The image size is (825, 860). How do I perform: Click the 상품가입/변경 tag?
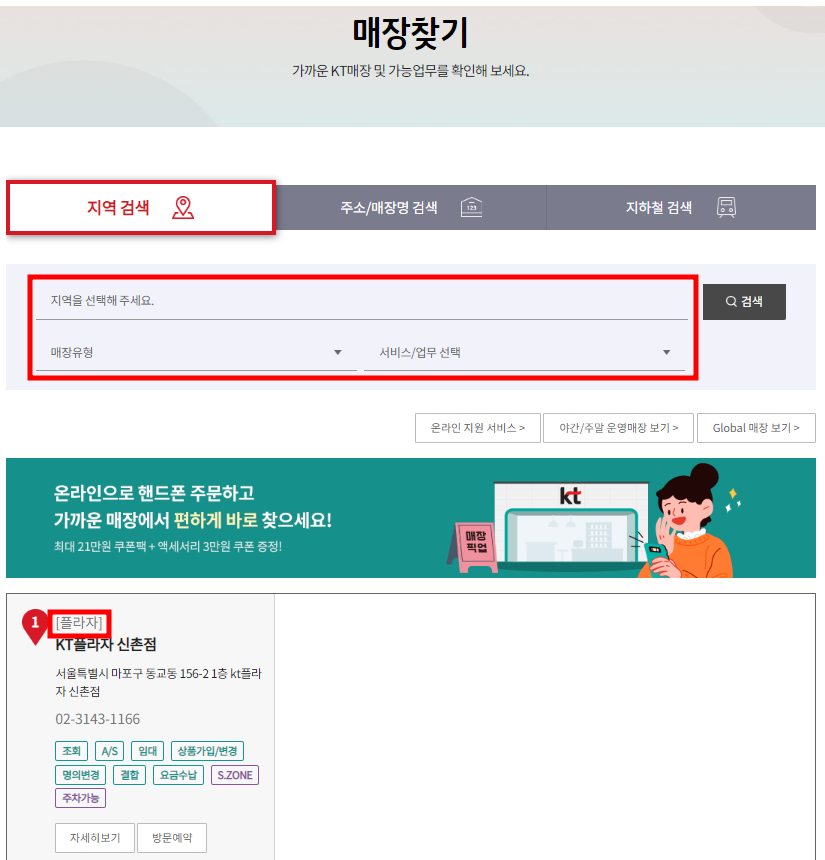point(207,751)
